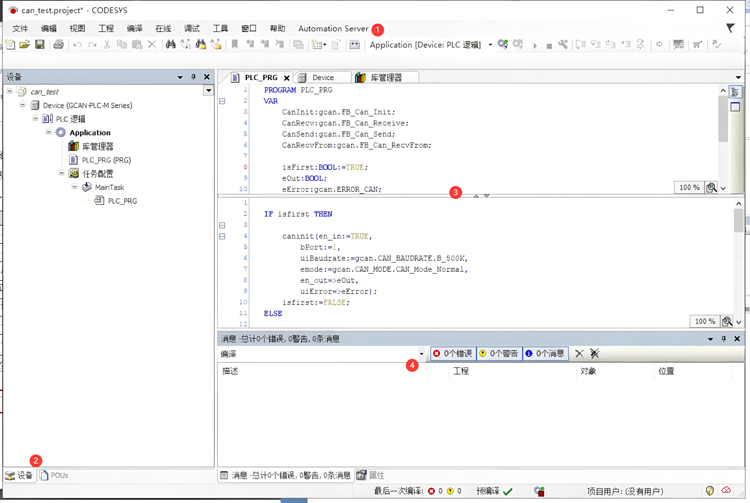This screenshot has height=503, width=750.
Task: Click the Find binoculars icon
Action: pos(170,45)
